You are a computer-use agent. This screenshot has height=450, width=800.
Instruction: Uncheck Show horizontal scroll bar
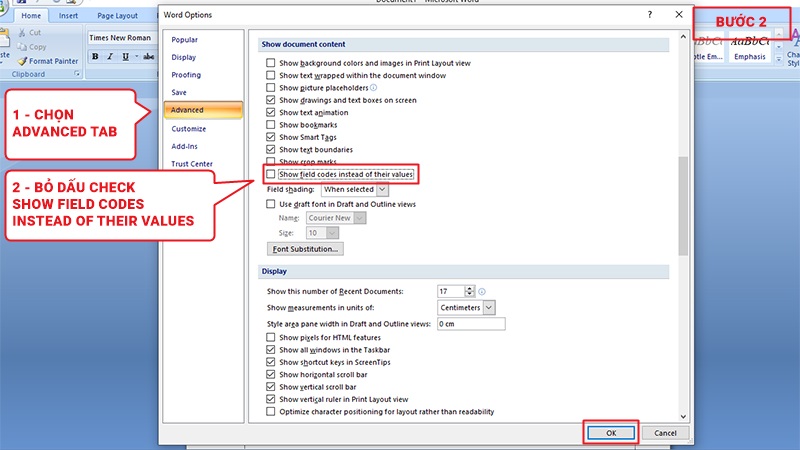pos(270,374)
